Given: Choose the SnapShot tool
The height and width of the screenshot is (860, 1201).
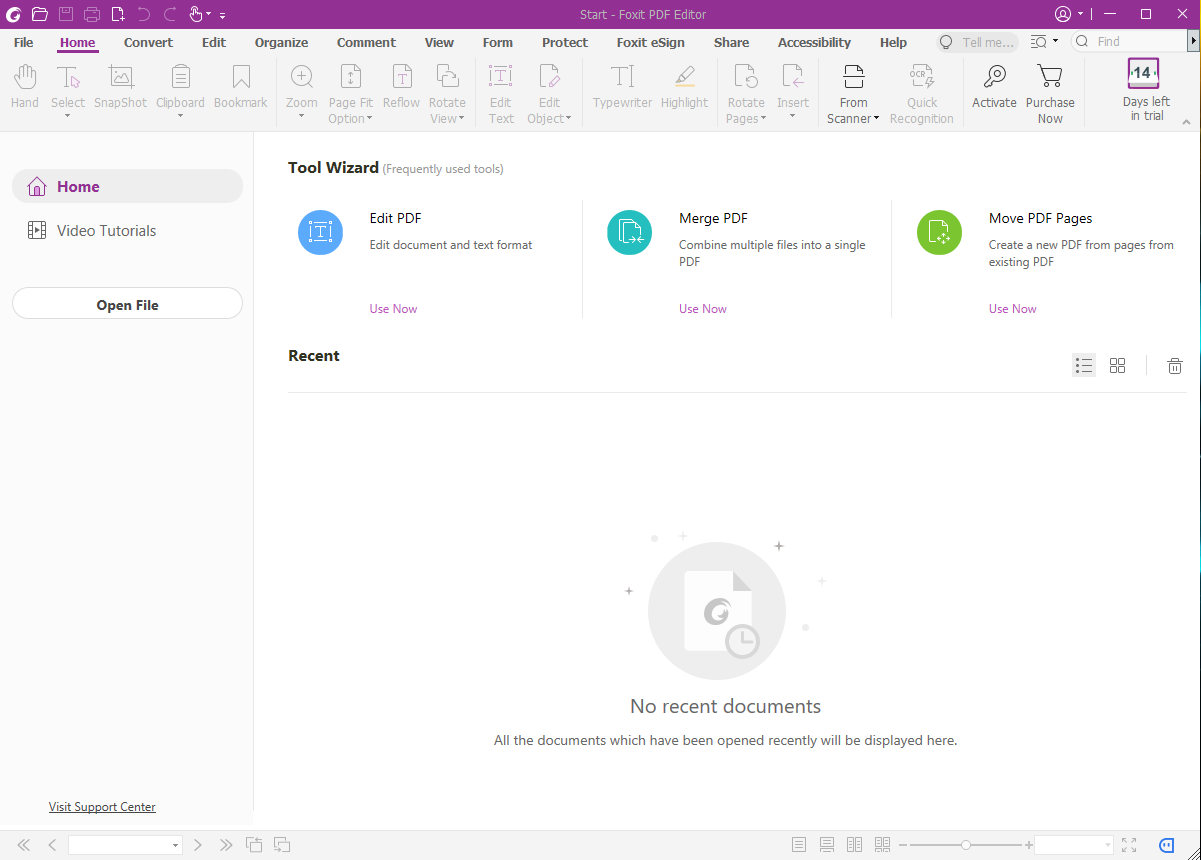Looking at the screenshot, I should click(x=121, y=87).
